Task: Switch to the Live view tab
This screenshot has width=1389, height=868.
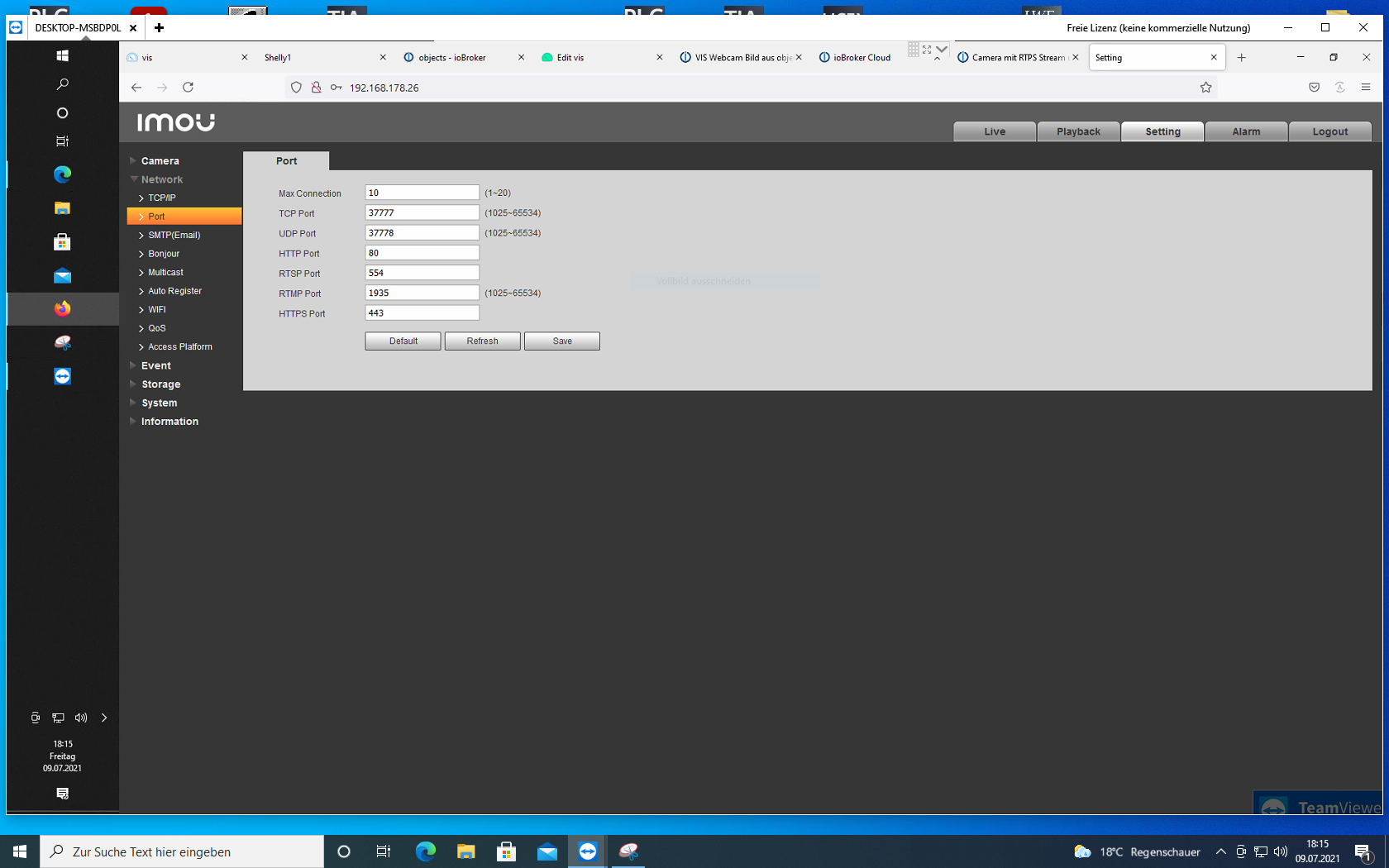Action: point(995,131)
